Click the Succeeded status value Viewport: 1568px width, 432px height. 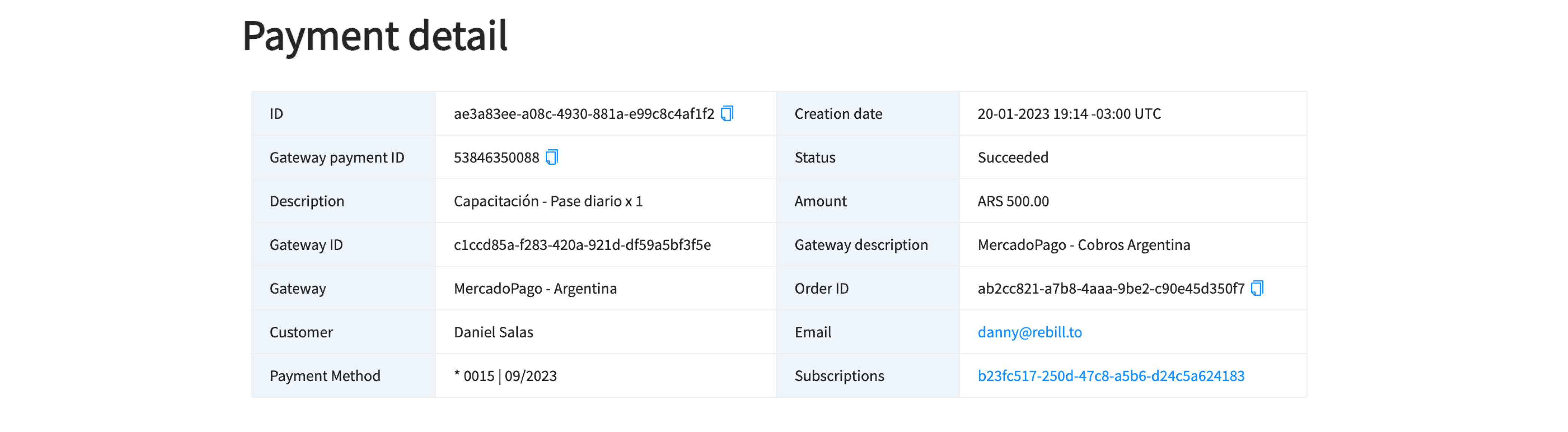pos(1012,158)
